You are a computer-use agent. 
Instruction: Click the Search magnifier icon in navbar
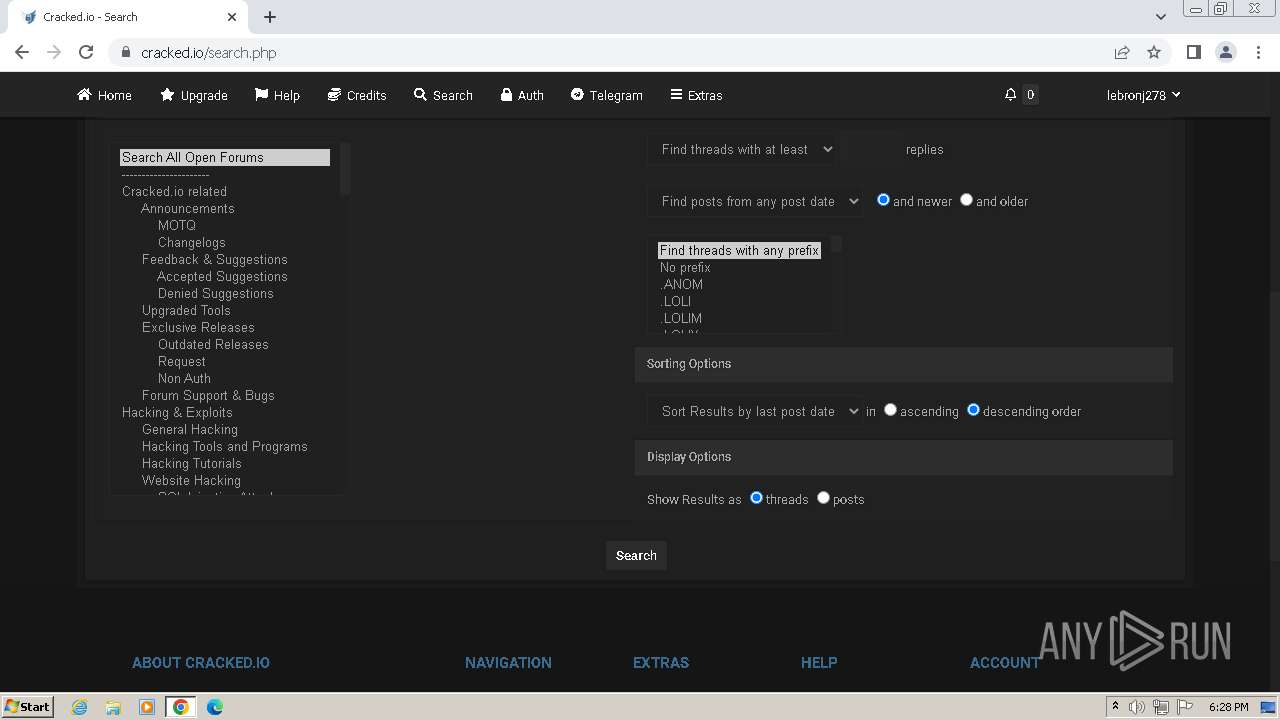click(x=420, y=95)
